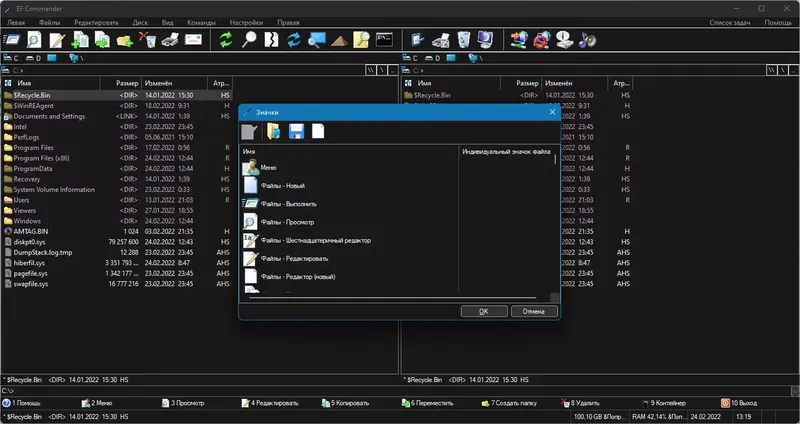Click the monitor with magnifier toolbar icon

click(x=316, y=40)
